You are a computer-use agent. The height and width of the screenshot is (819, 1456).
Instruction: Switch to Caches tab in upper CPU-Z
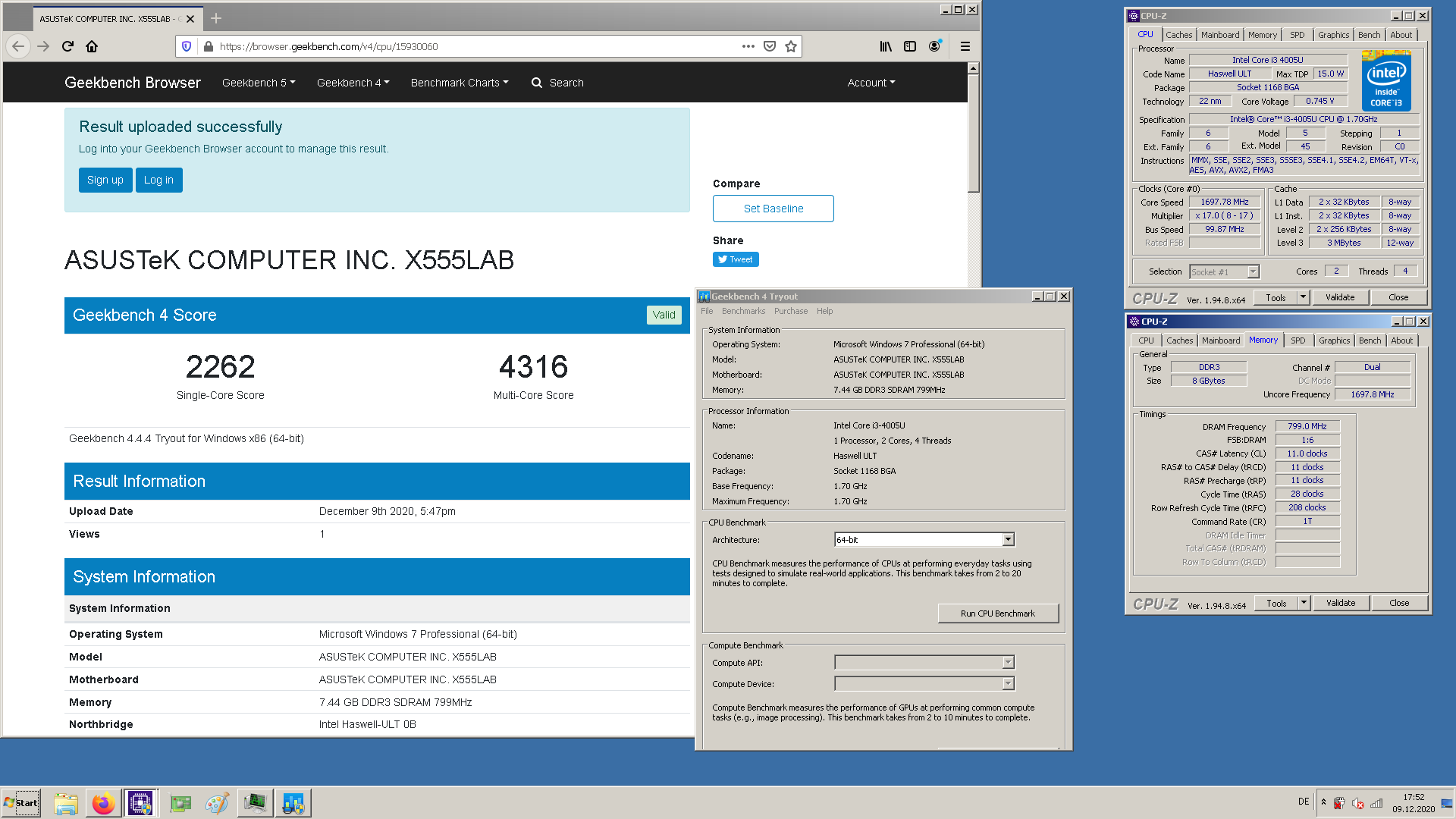coord(1178,35)
